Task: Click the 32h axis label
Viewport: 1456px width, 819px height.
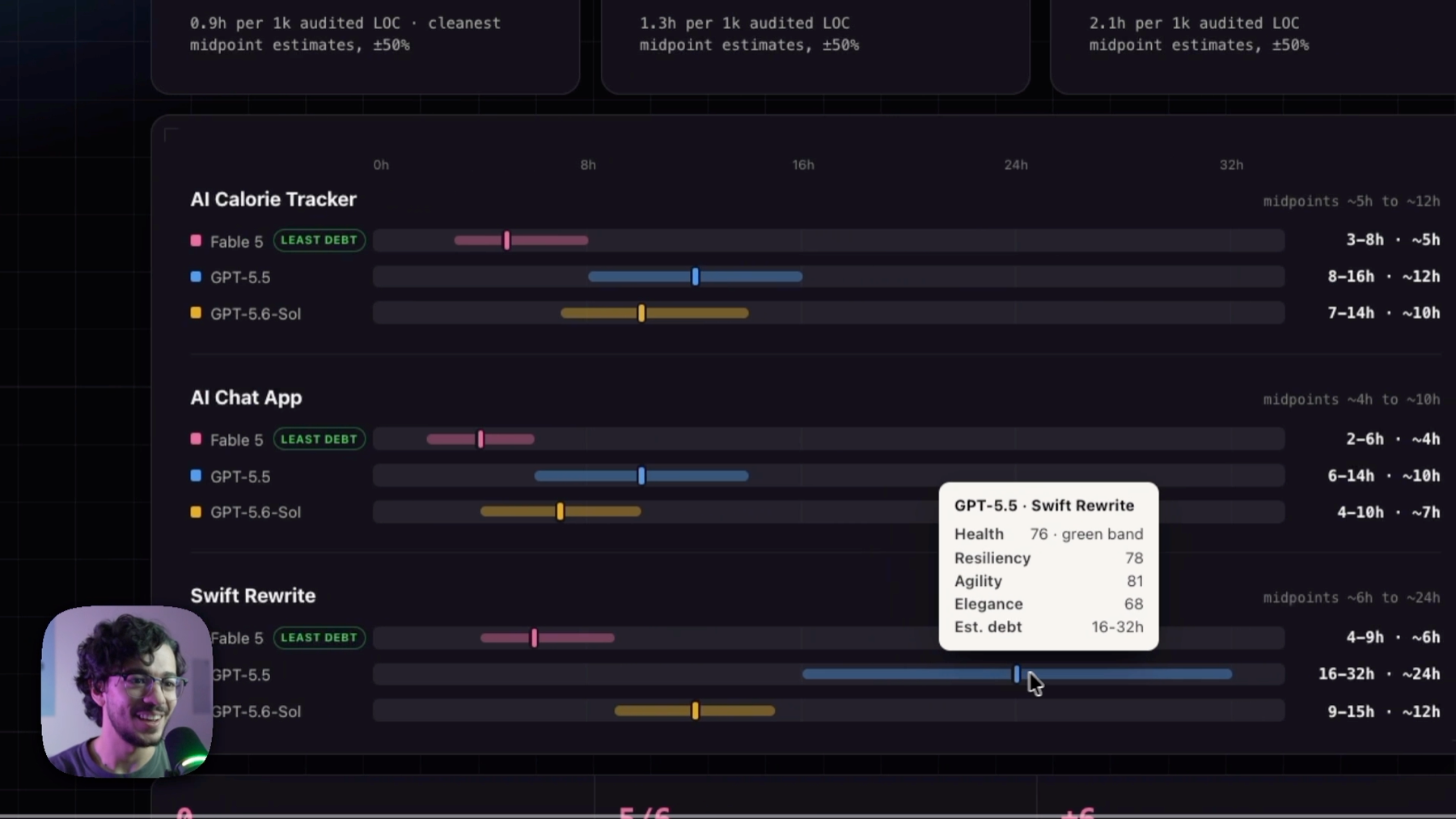Action: click(1231, 165)
